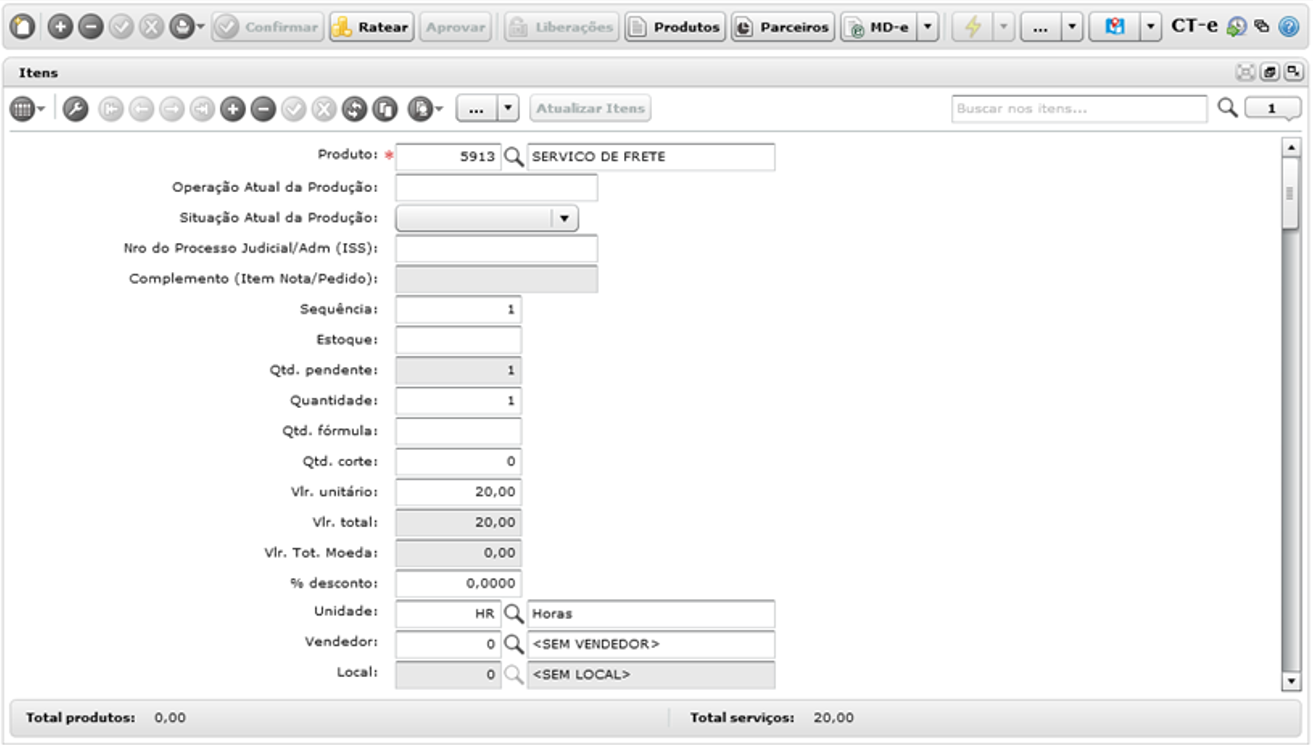Click the pop-out panel icon in Itens header
The image size is (1313, 745).
pyautogui.click(x=1293, y=72)
